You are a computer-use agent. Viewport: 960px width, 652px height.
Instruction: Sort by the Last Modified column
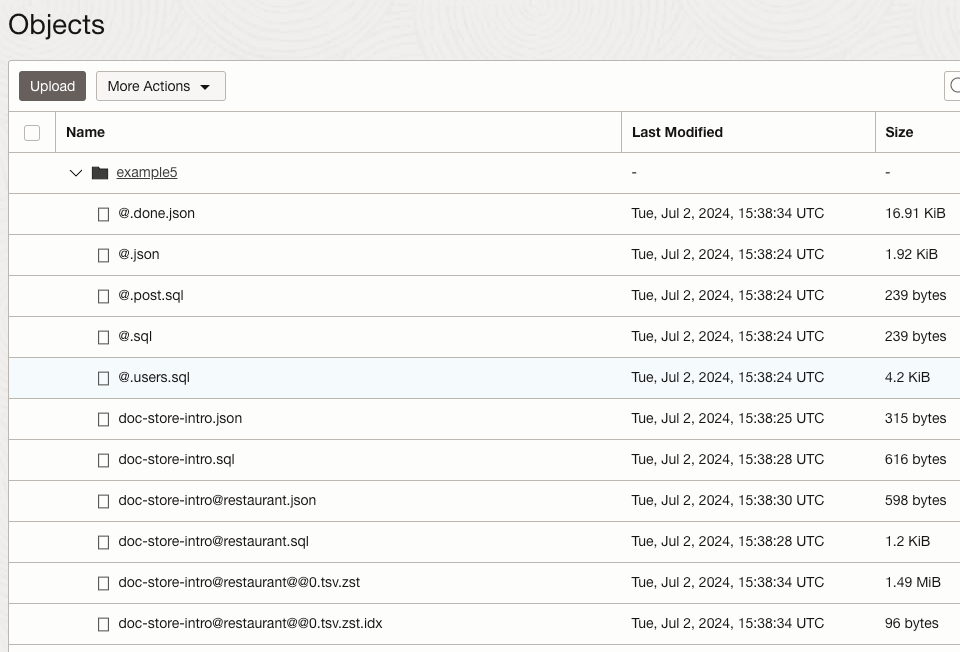676,132
